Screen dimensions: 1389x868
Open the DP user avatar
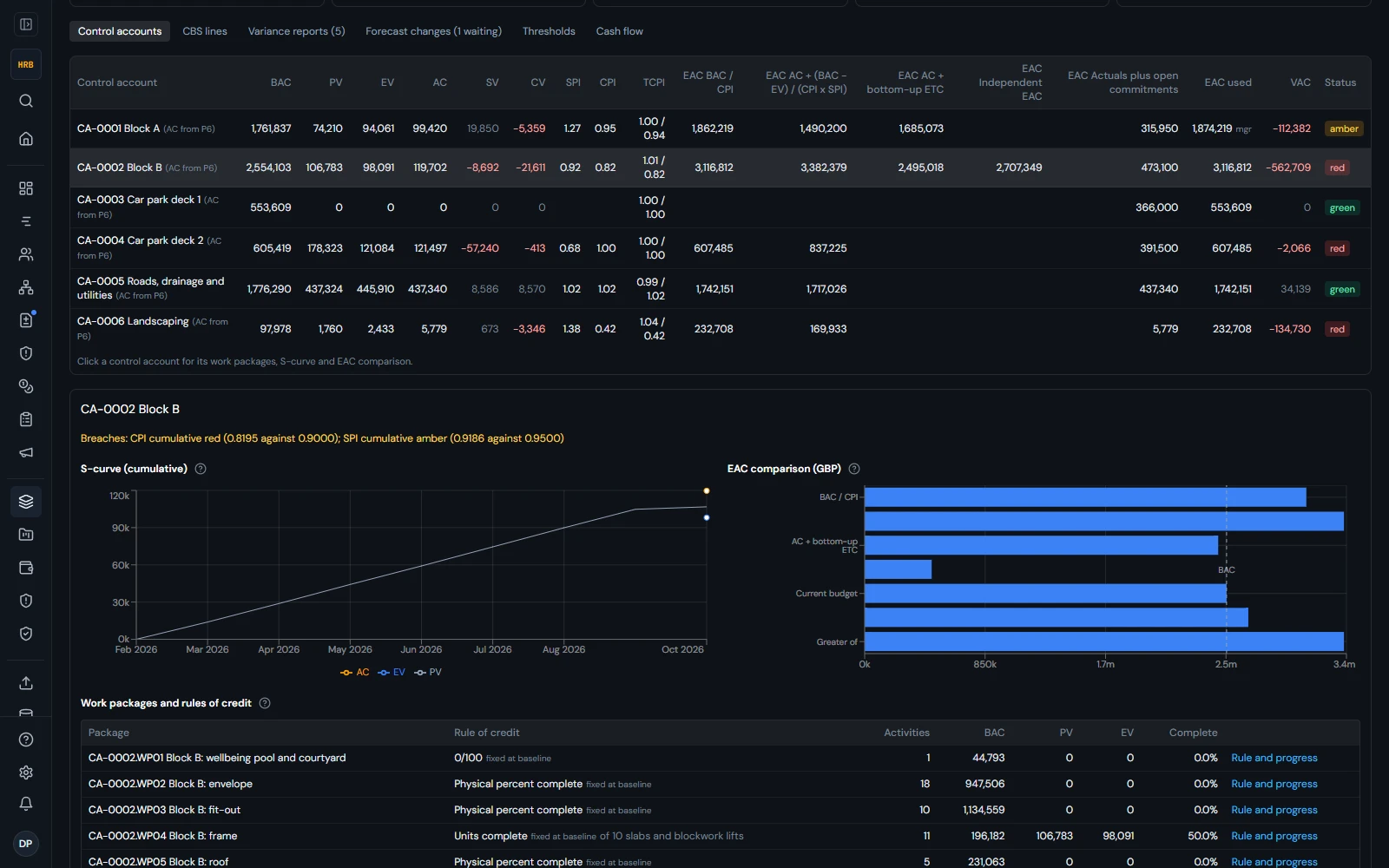26,844
